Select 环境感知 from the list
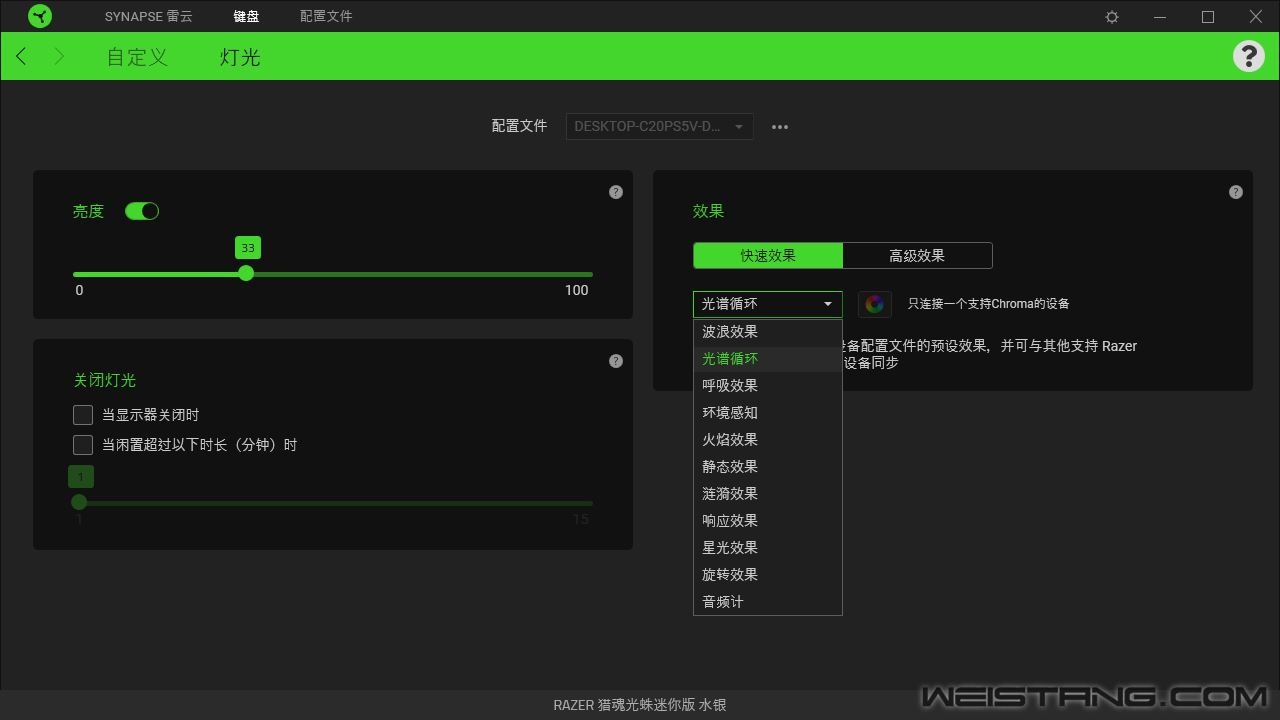1280x720 pixels. pos(768,413)
